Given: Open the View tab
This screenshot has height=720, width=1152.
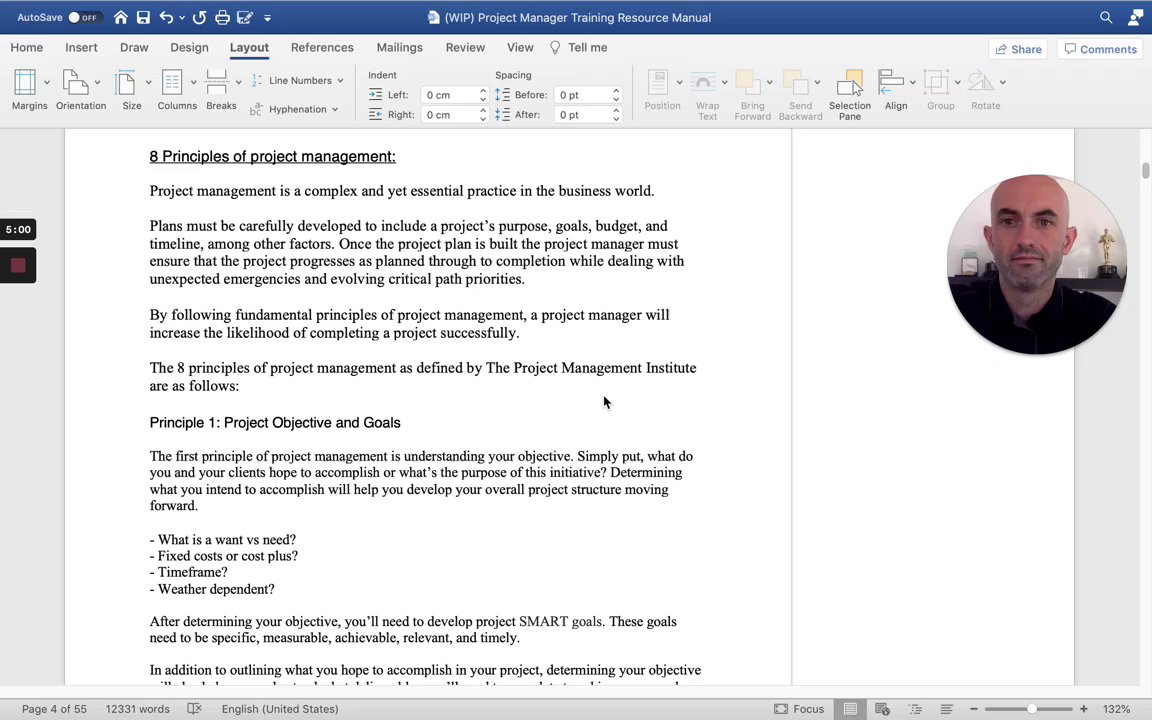Looking at the screenshot, I should pos(520,47).
